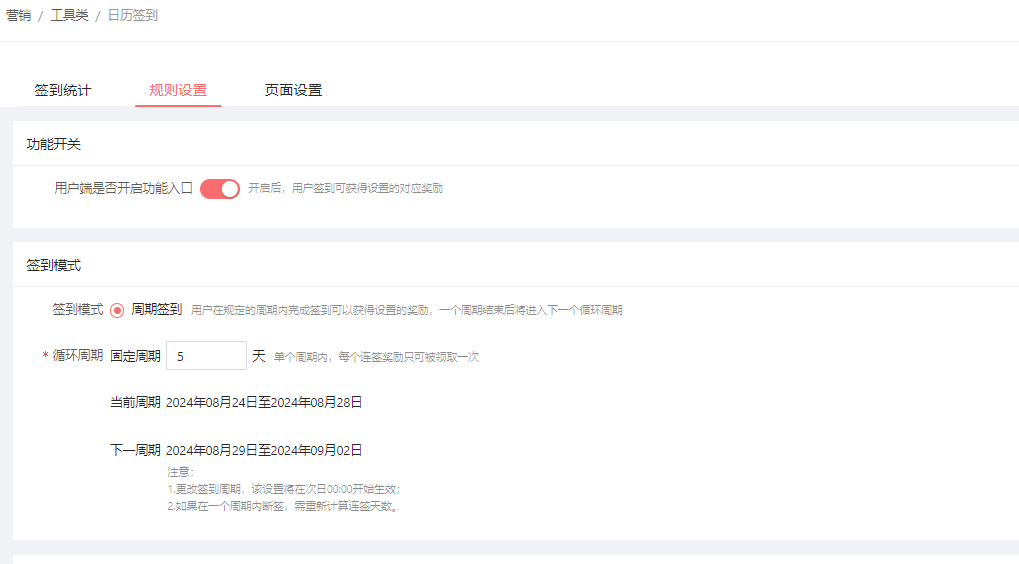Click the note about 次日00:00开始生效
This screenshot has width=1019, height=564.
(284, 489)
